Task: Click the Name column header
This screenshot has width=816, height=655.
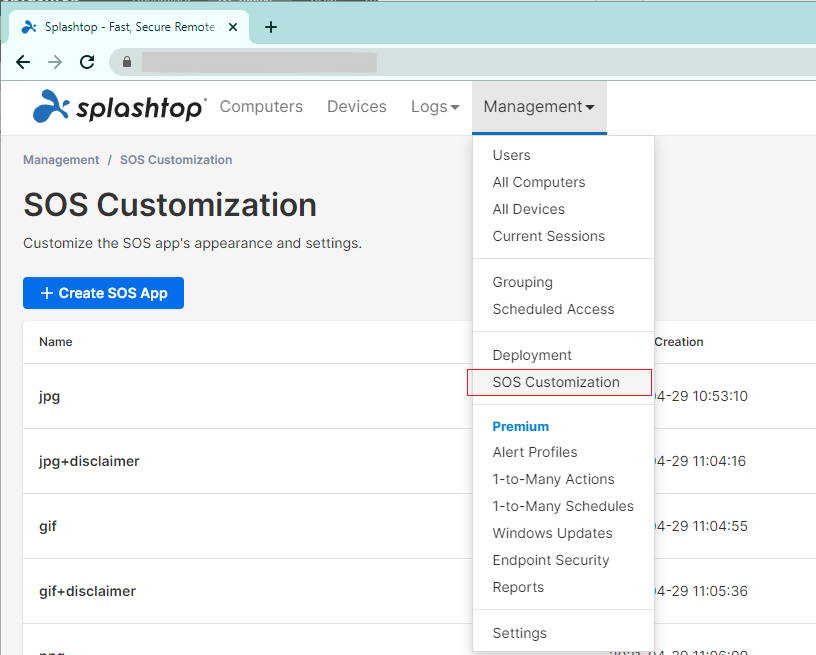Action: pyautogui.click(x=56, y=342)
